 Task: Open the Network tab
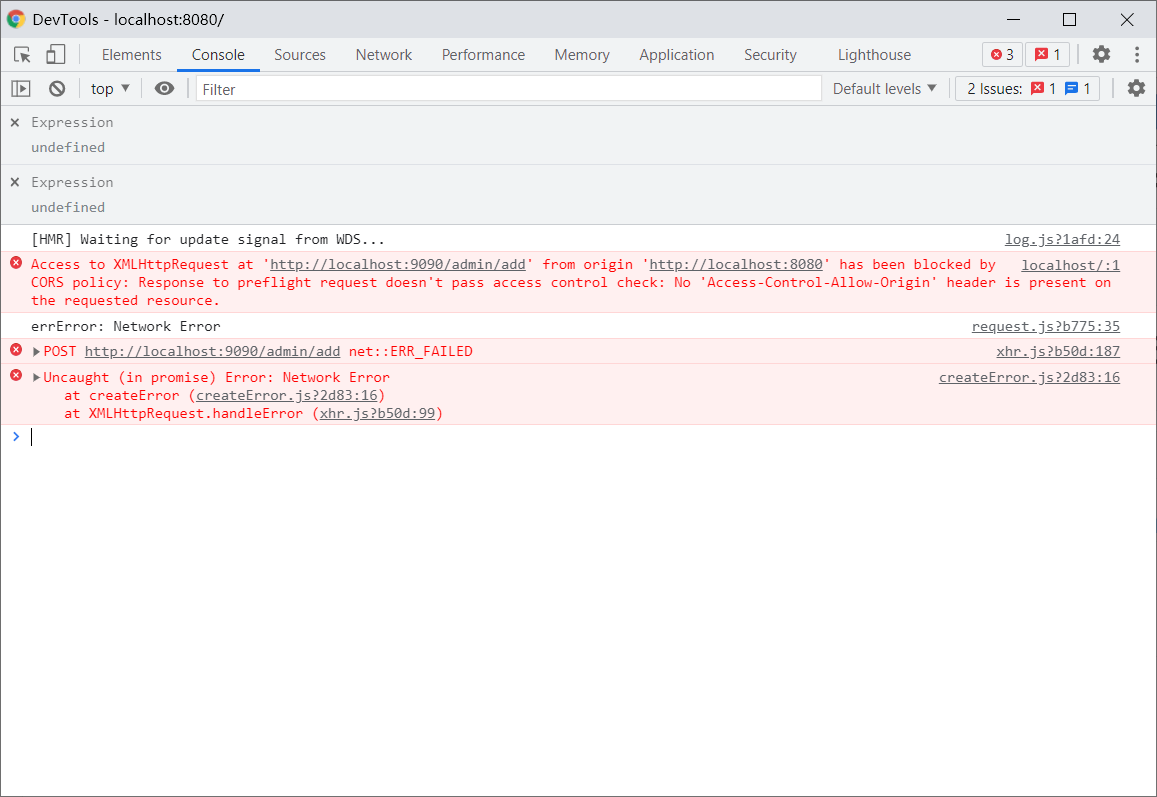[x=384, y=55]
